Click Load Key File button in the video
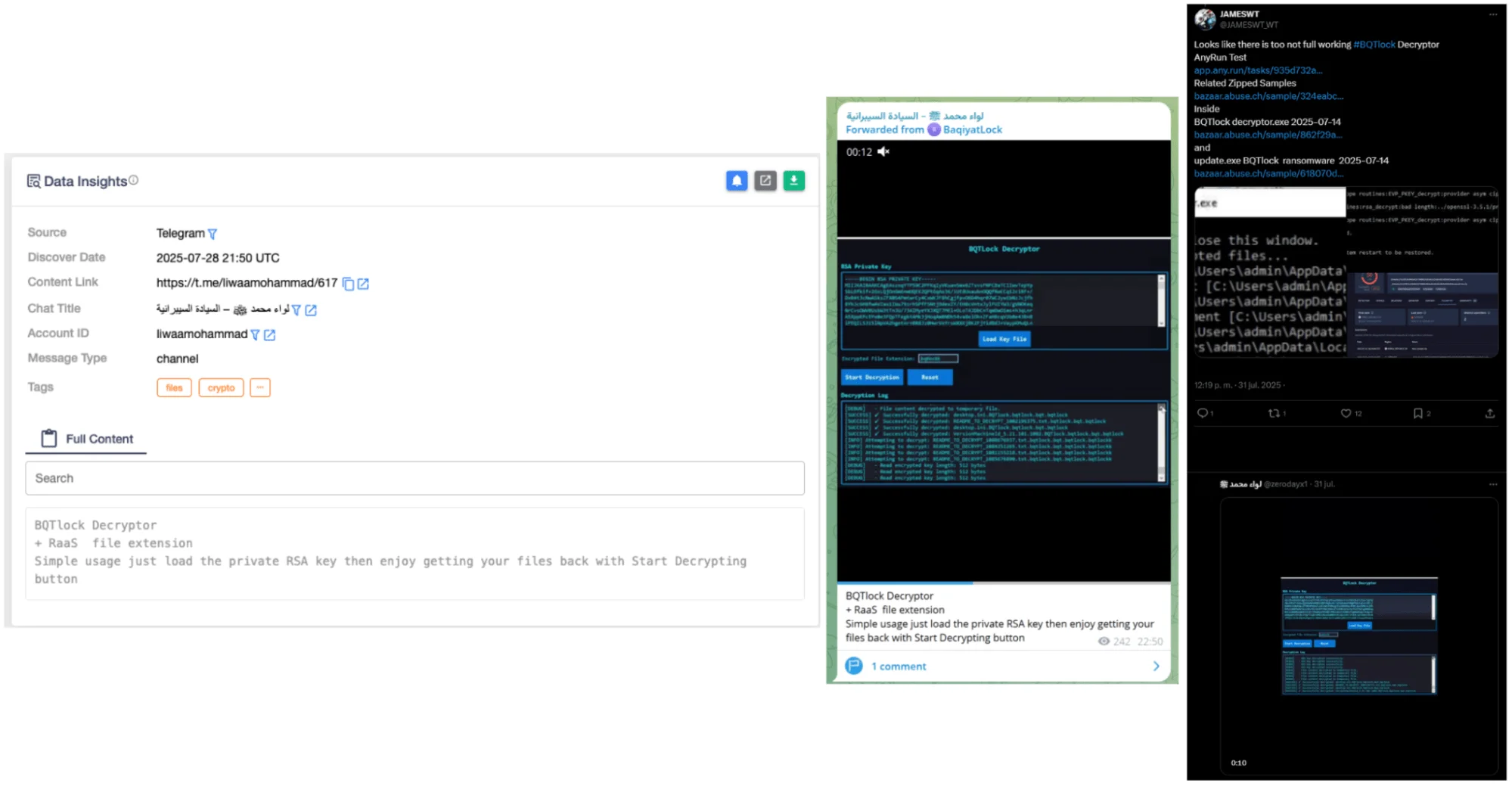This screenshot has width=1512, height=786. [1004, 339]
